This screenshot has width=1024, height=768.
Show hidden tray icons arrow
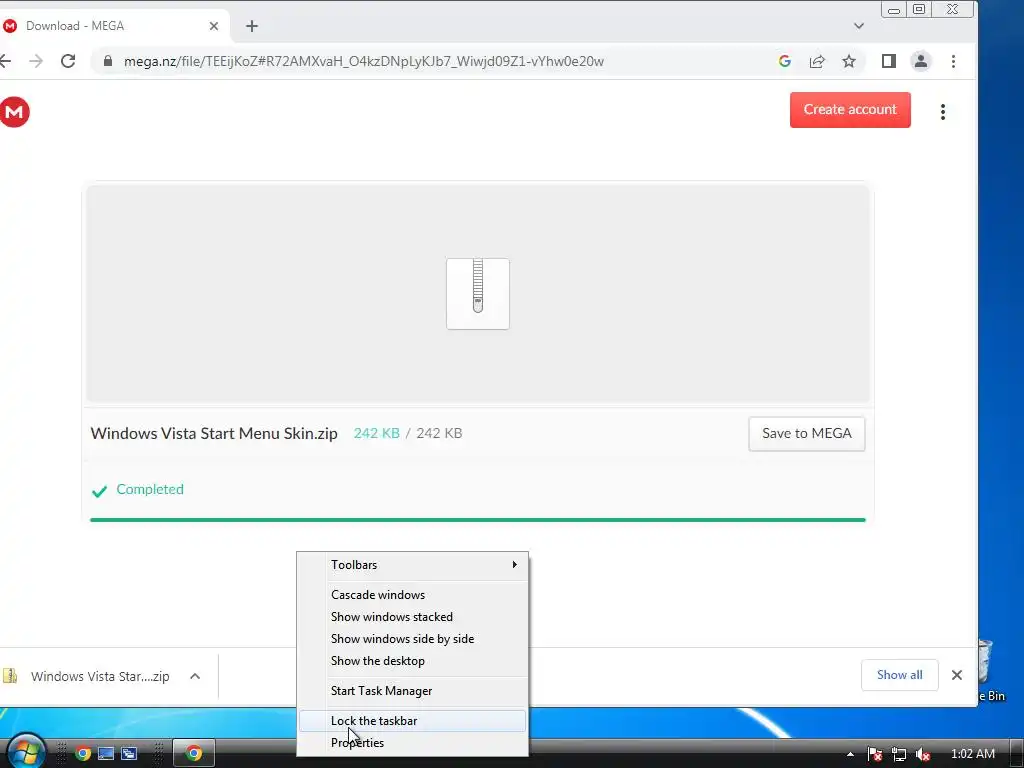[x=850, y=754]
